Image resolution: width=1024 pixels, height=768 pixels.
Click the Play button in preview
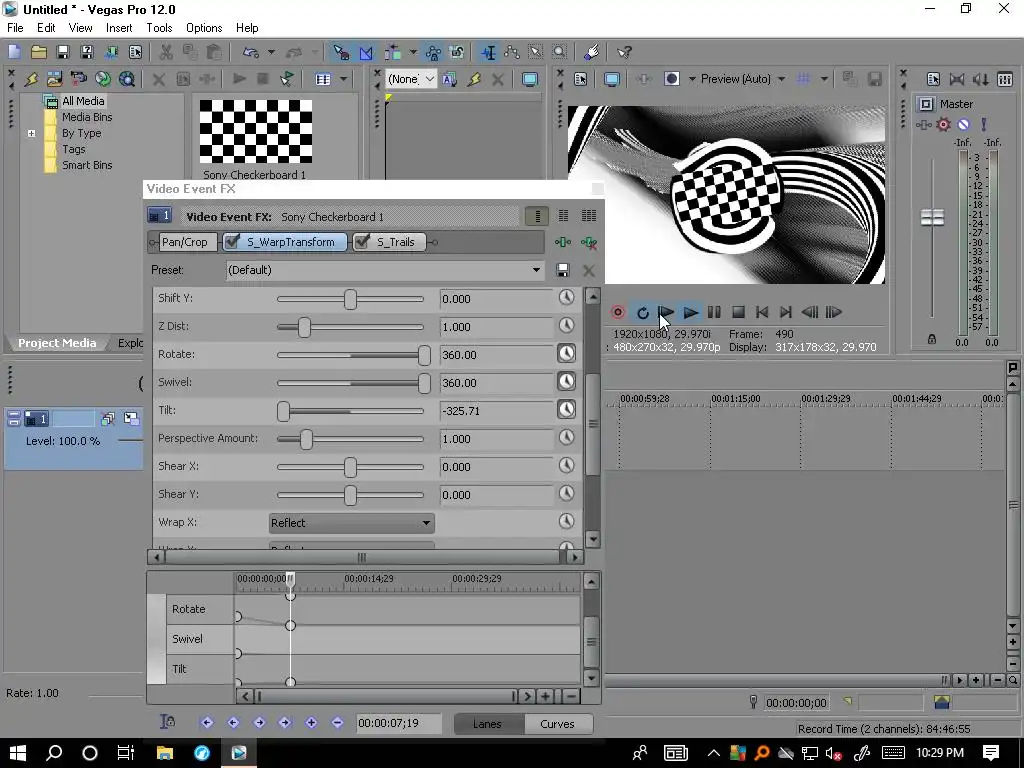tap(690, 312)
